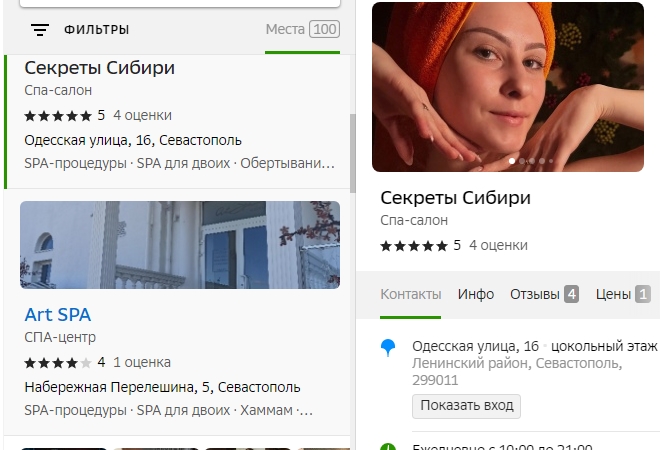This screenshot has width=660, height=450.
Task: Click the results list scrollbar
Action: [x=351, y=150]
